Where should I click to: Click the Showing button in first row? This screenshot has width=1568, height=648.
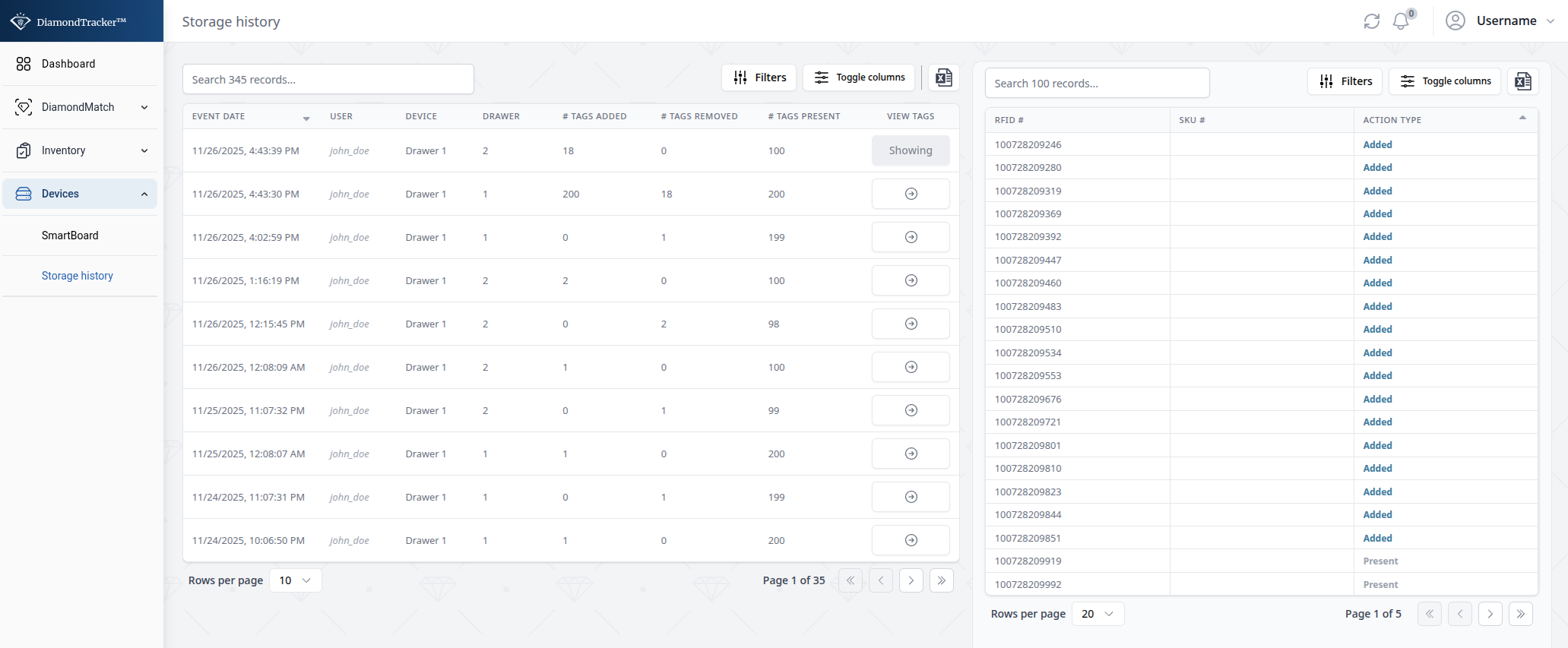(911, 150)
